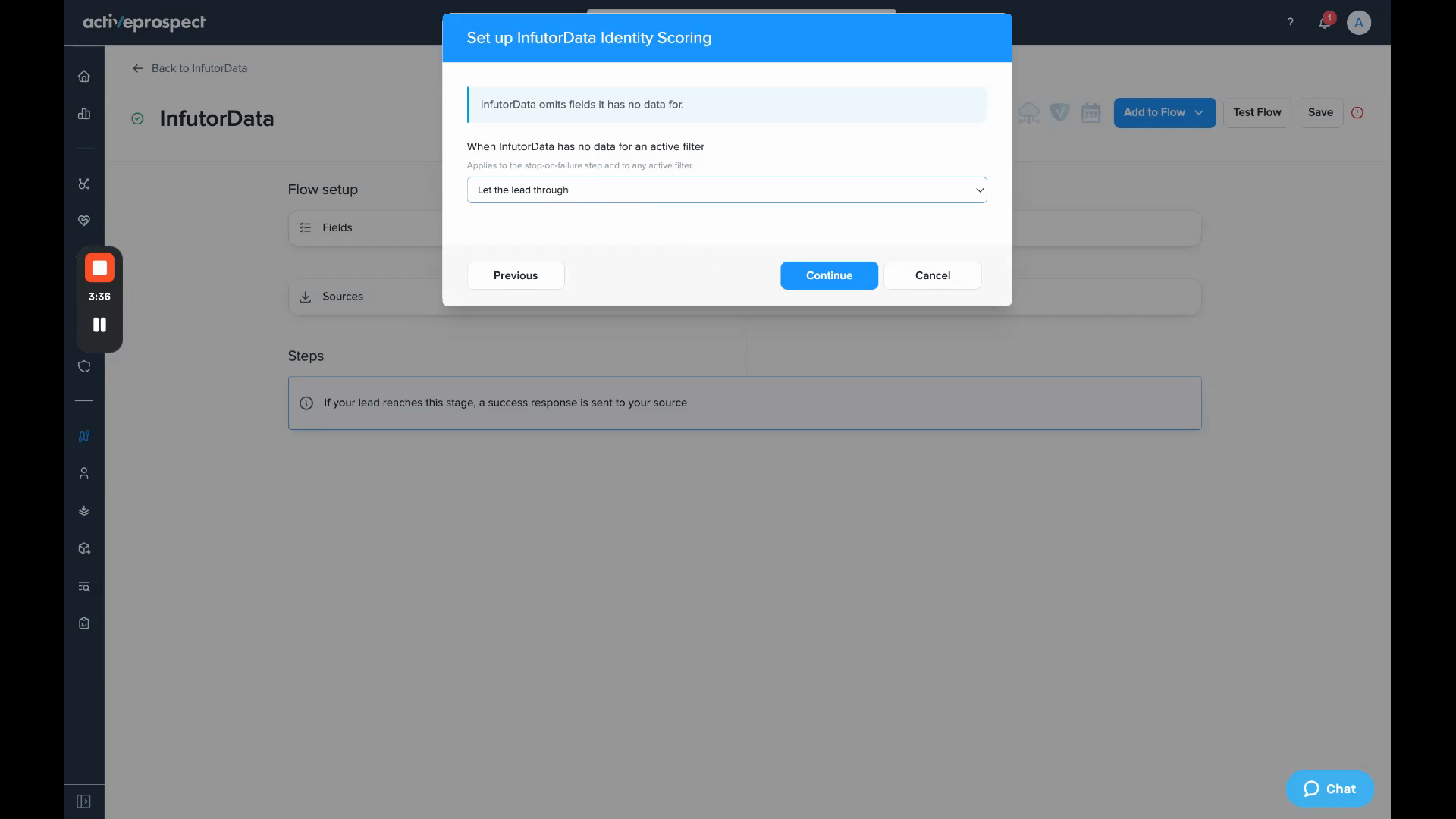The height and width of the screenshot is (819, 1456).
Task: Pause the screen recording
Action: pyautogui.click(x=99, y=325)
